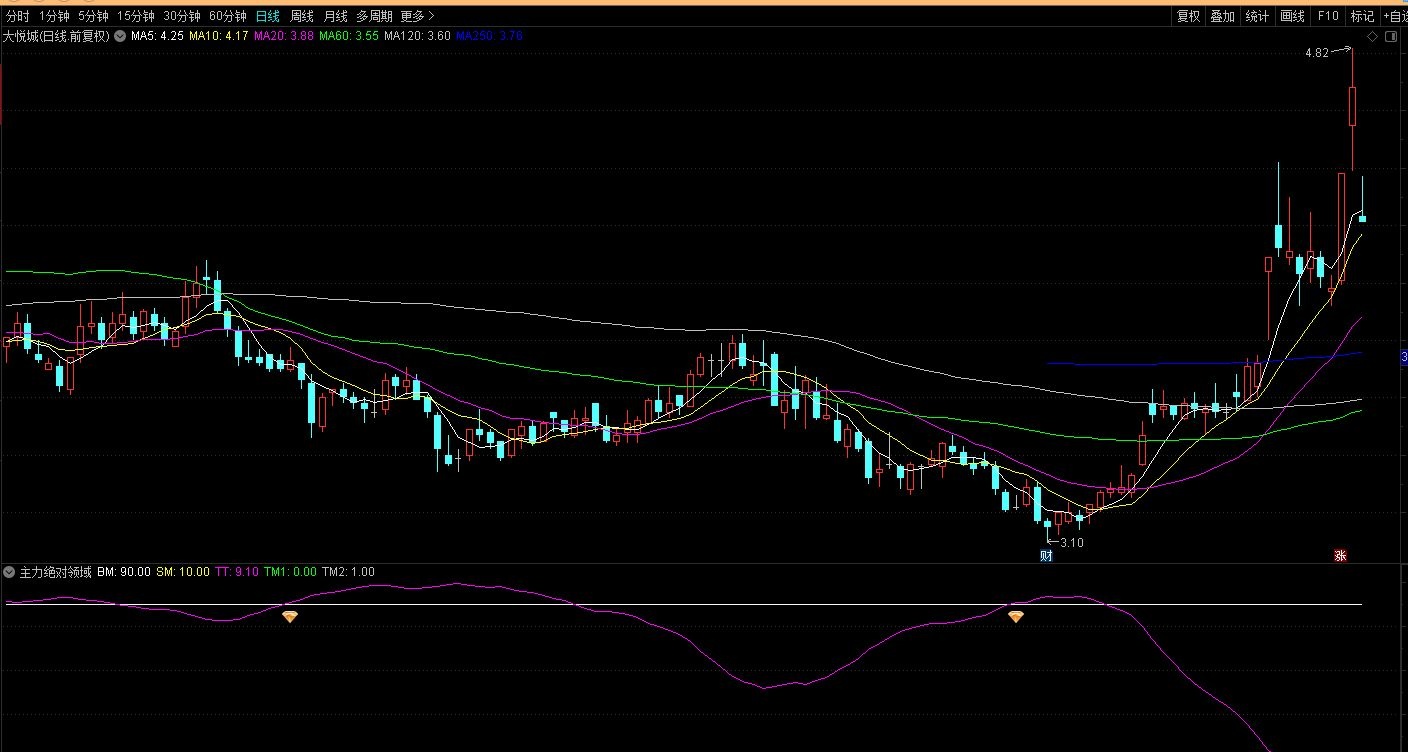The image size is (1408, 752).
Task: Add stock via +自选 button
Action: 1394,16
